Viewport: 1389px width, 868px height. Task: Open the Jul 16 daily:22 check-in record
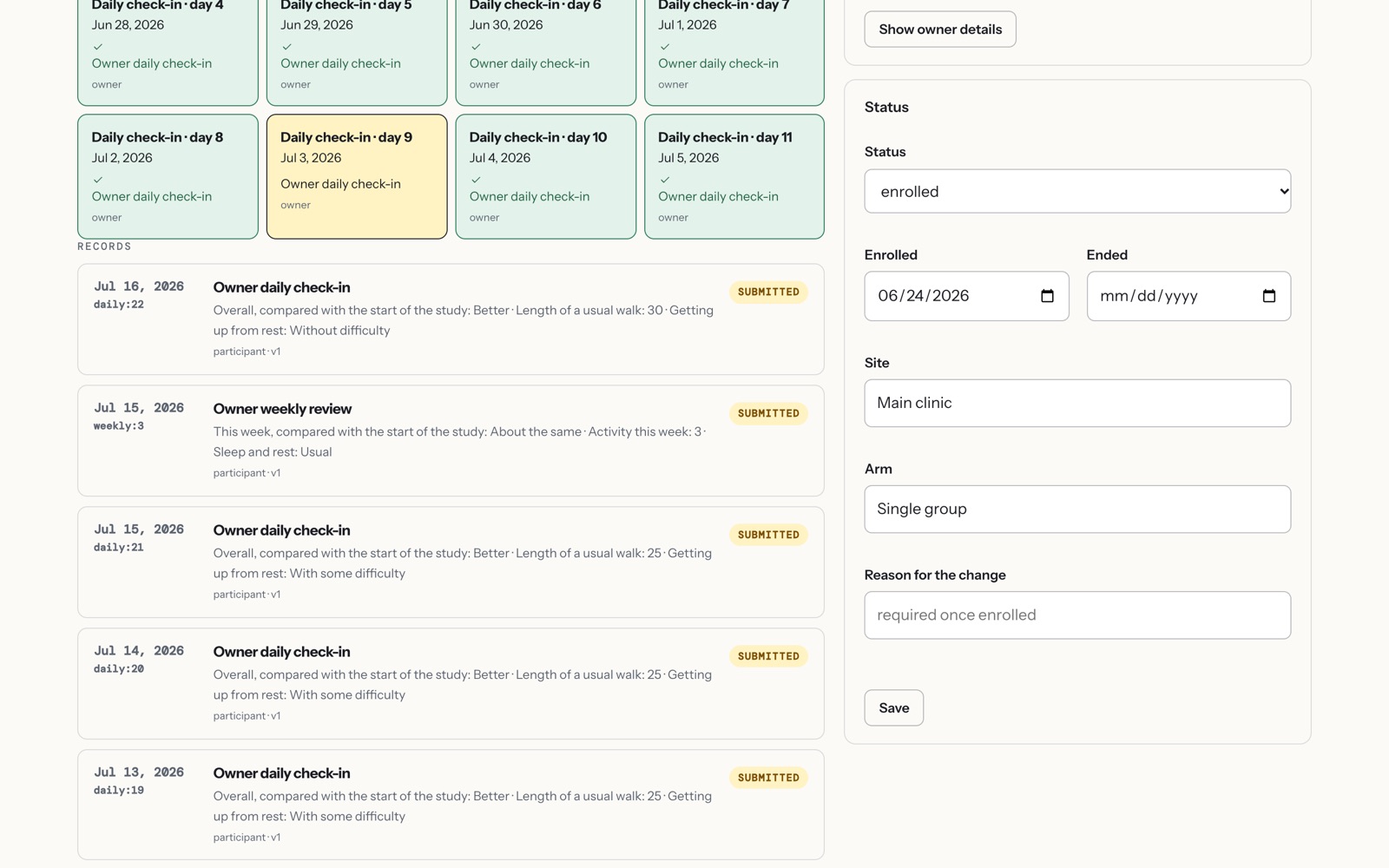pos(451,319)
